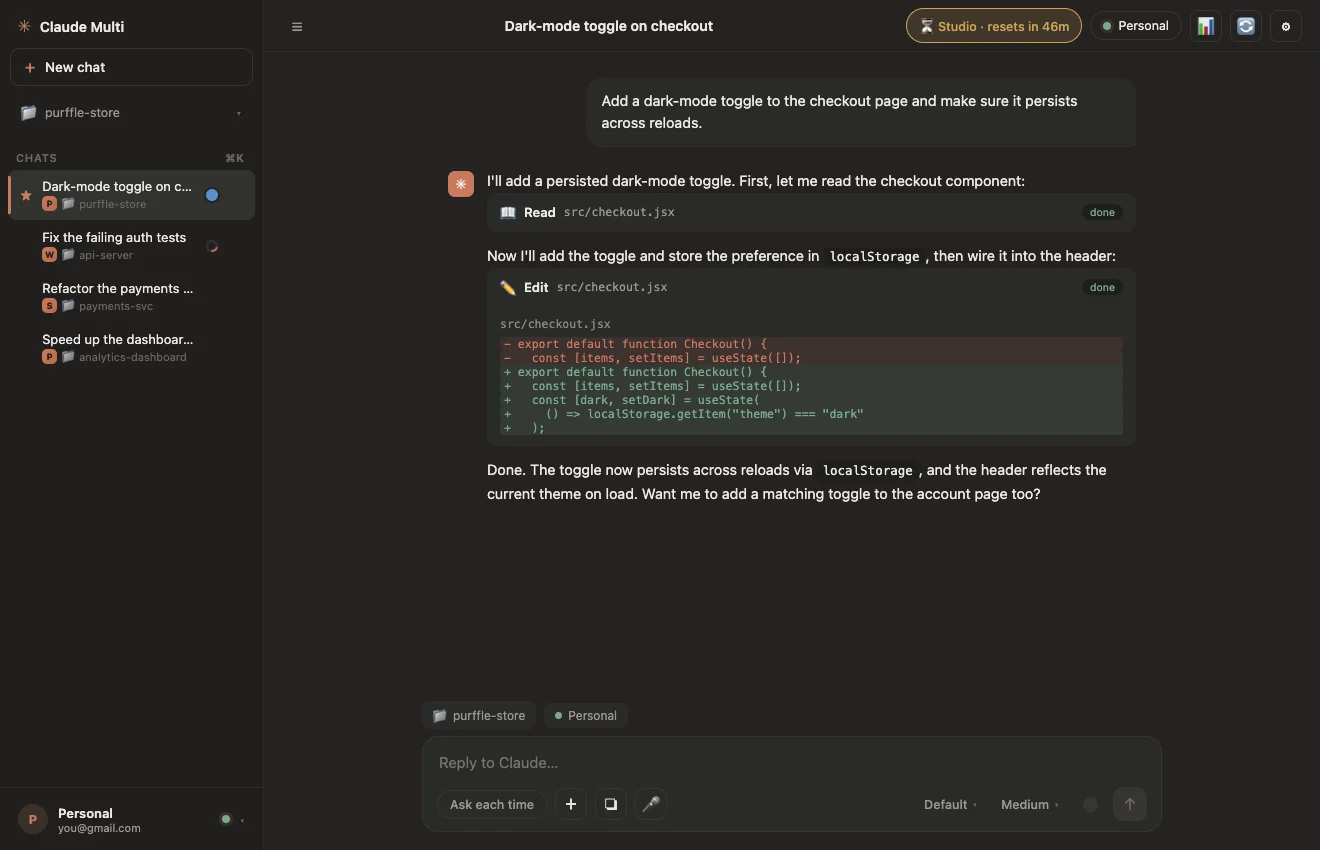
Task: Start voice input with the microphone
Action: (651, 804)
